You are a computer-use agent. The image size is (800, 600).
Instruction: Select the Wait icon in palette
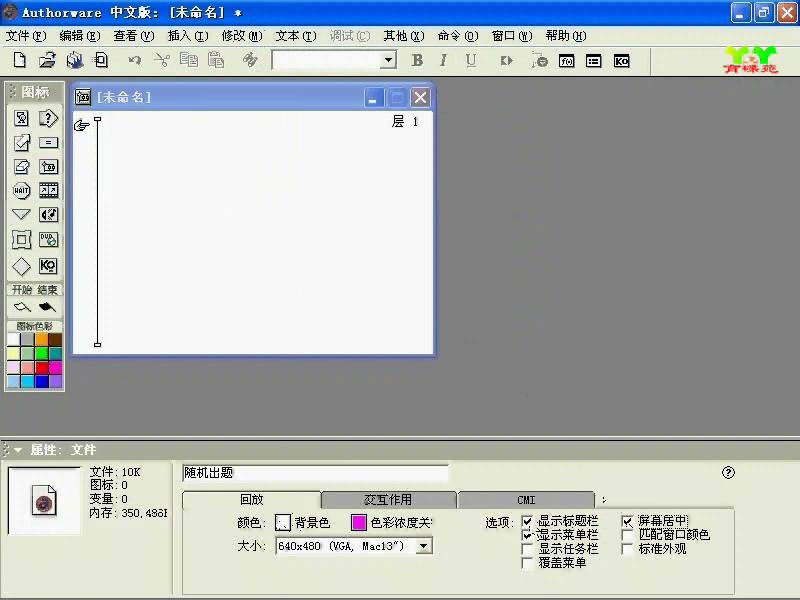21,191
